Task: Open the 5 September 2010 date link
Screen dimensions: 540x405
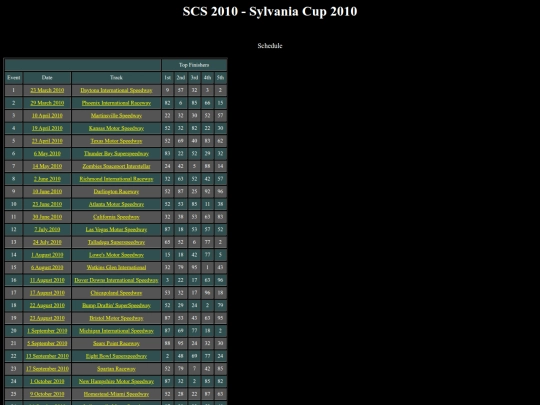Action: click(x=47, y=343)
